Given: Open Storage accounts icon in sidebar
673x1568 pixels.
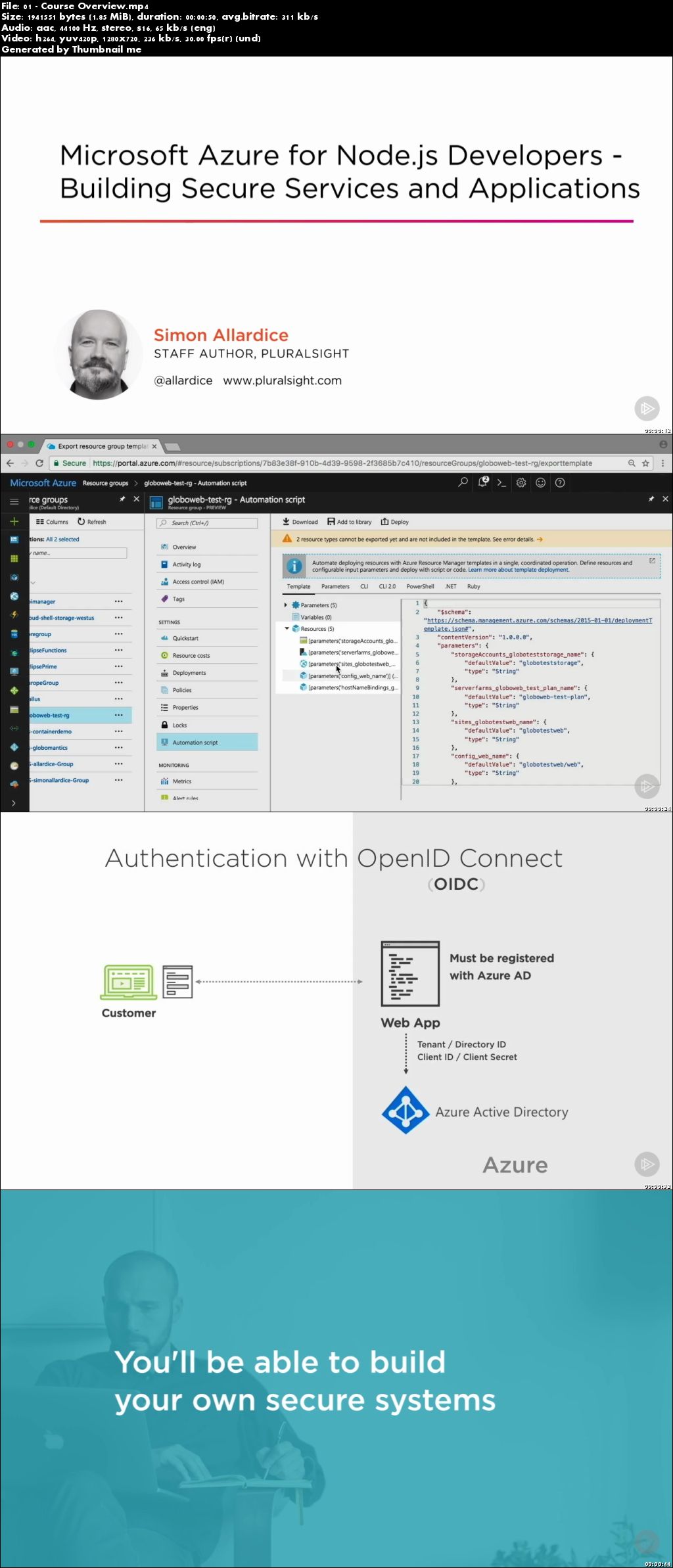Looking at the screenshot, I should coord(14,710).
